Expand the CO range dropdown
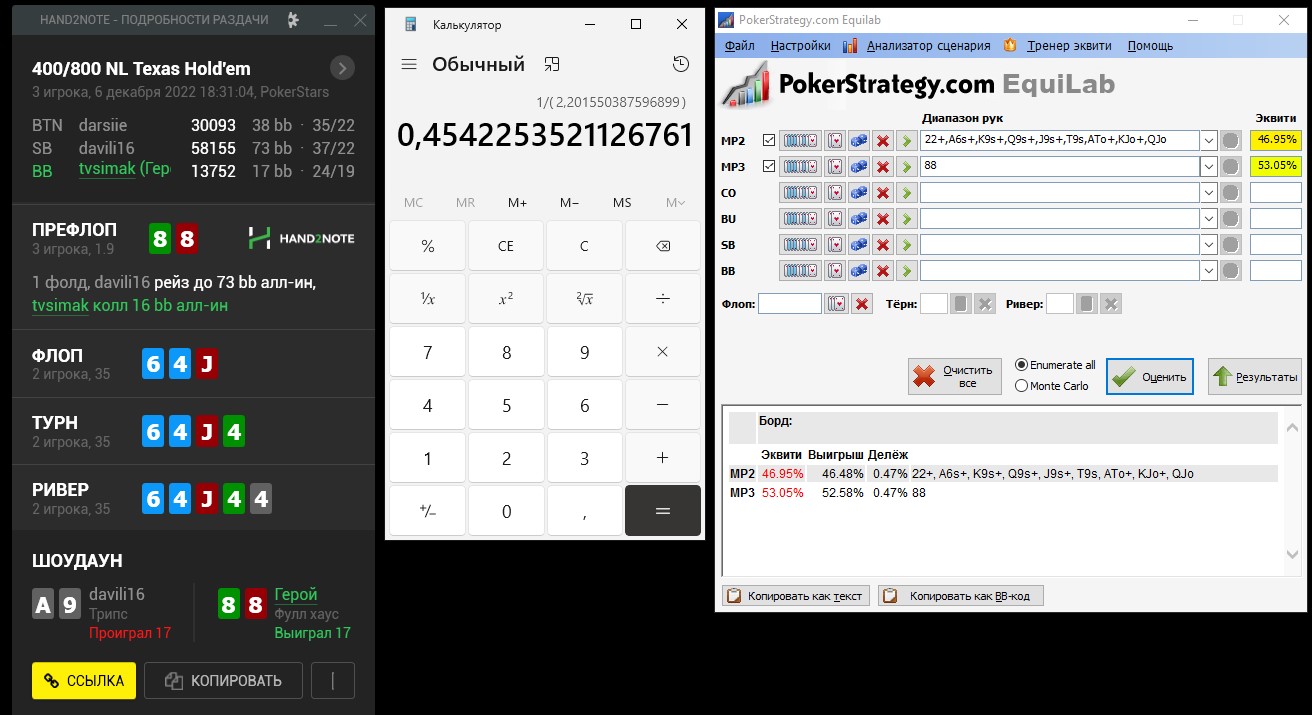 pyautogui.click(x=1209, y=192)
